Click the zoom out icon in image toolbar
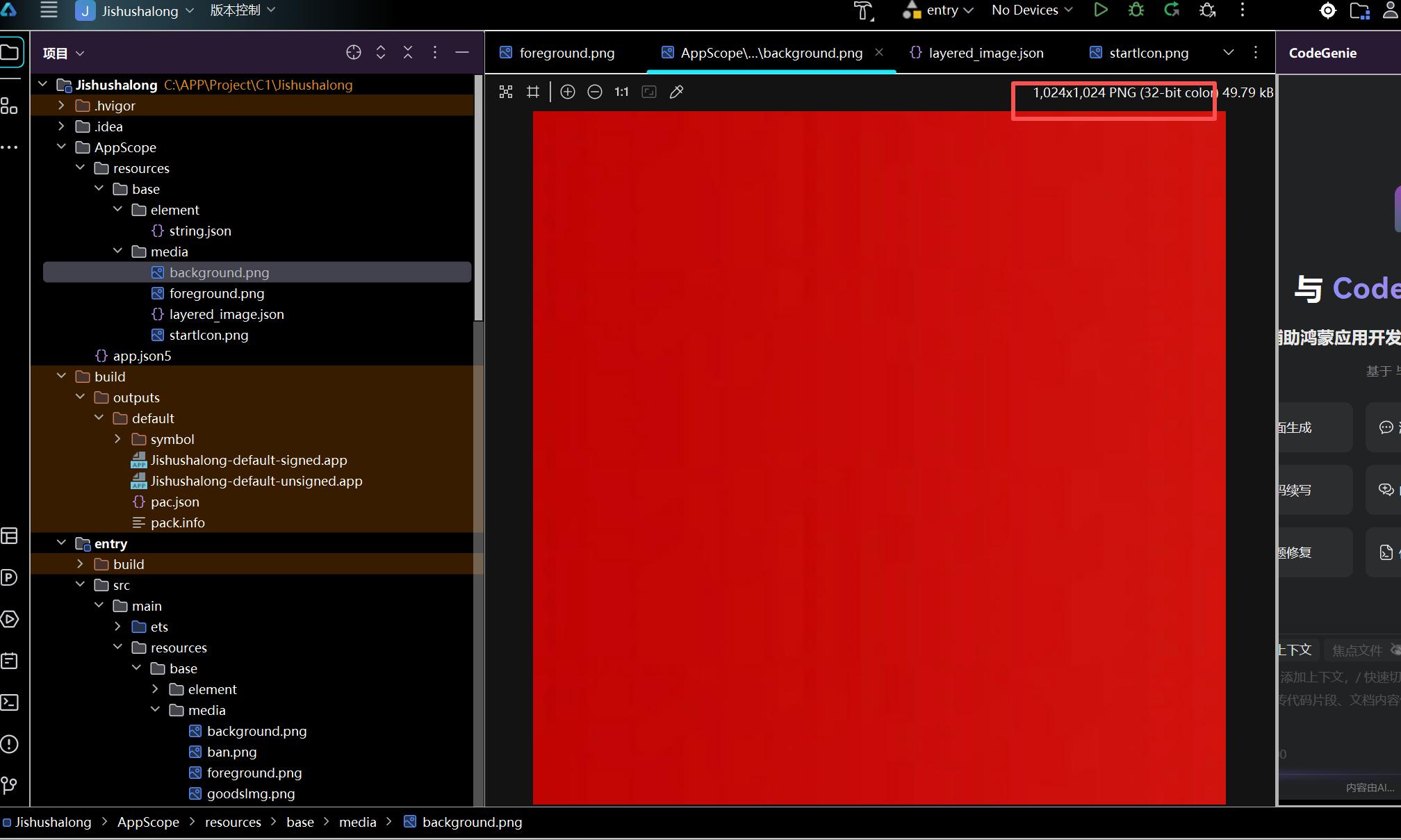The image size is (1401, 840). pyautogui.click(x=595, y=92)
